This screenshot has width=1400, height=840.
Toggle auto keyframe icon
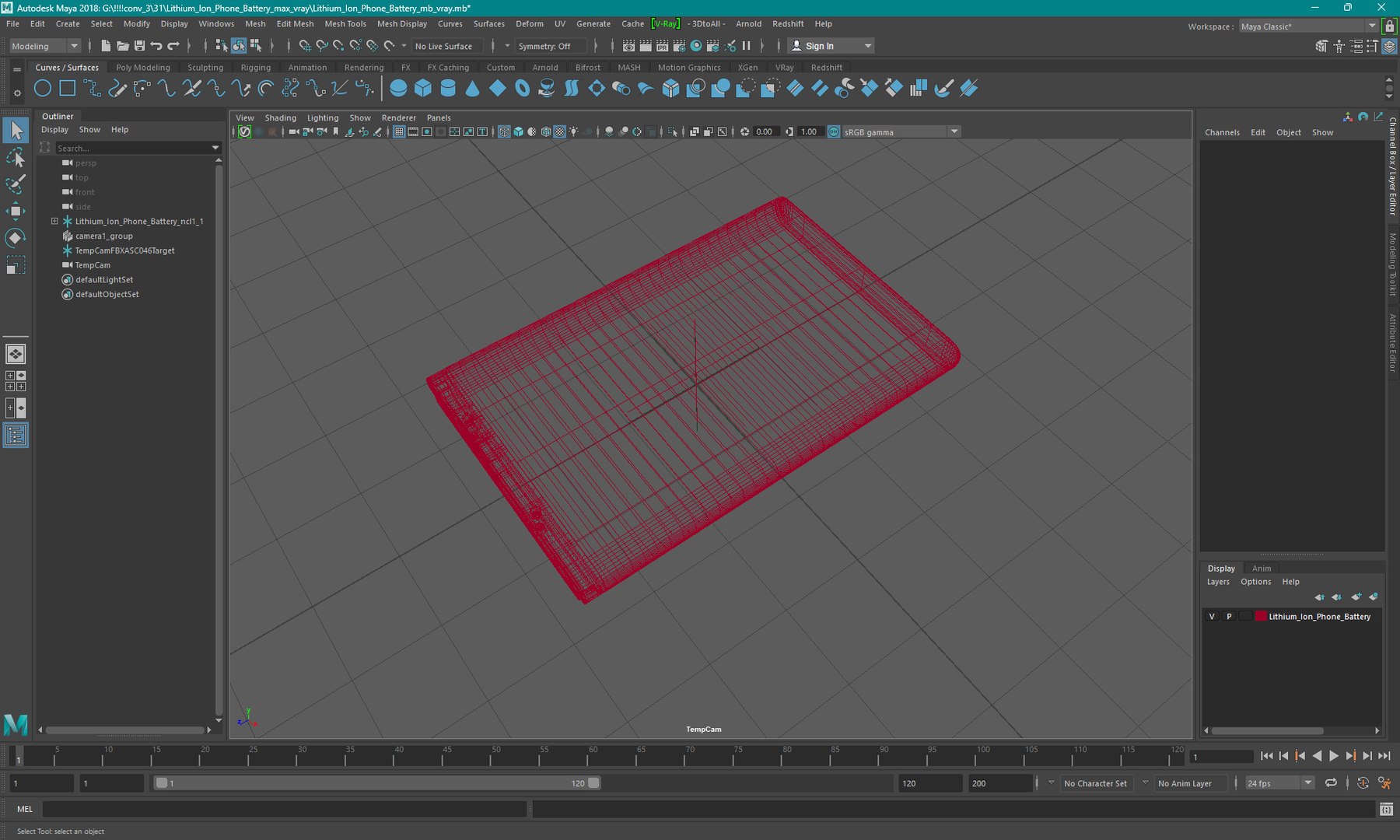pyautogui.click(x=1363, y=783)
